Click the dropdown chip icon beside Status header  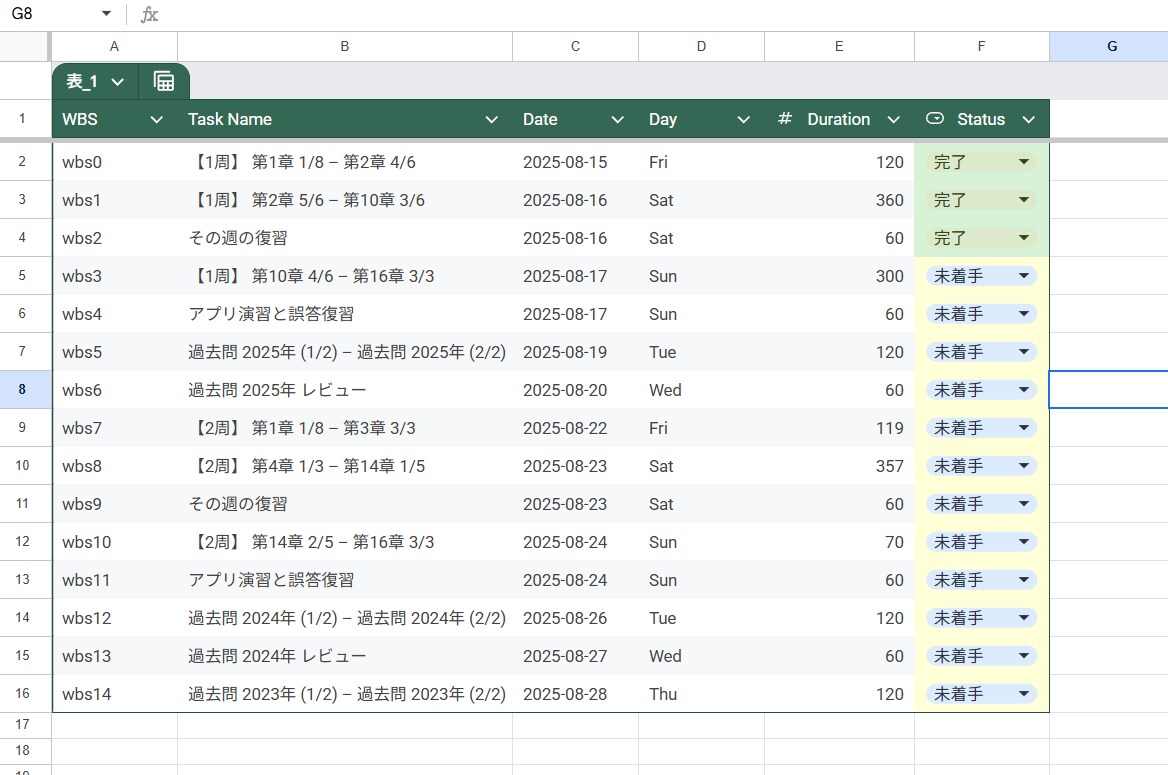click(934, 118)
